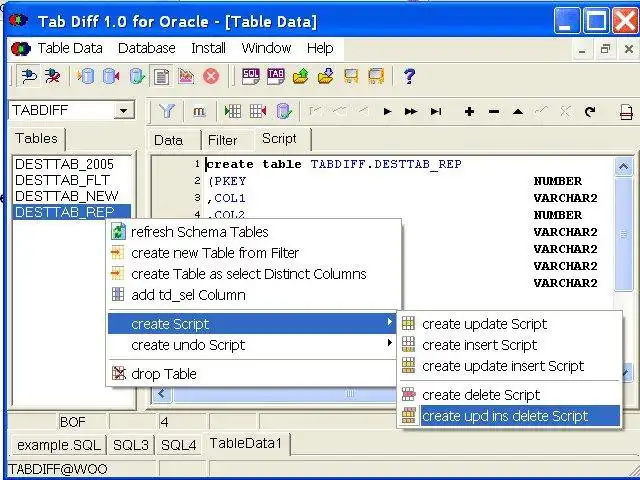Choose create insert Script in submenu
Viewport: 640px width, 480px height.
tap(509, 345)
